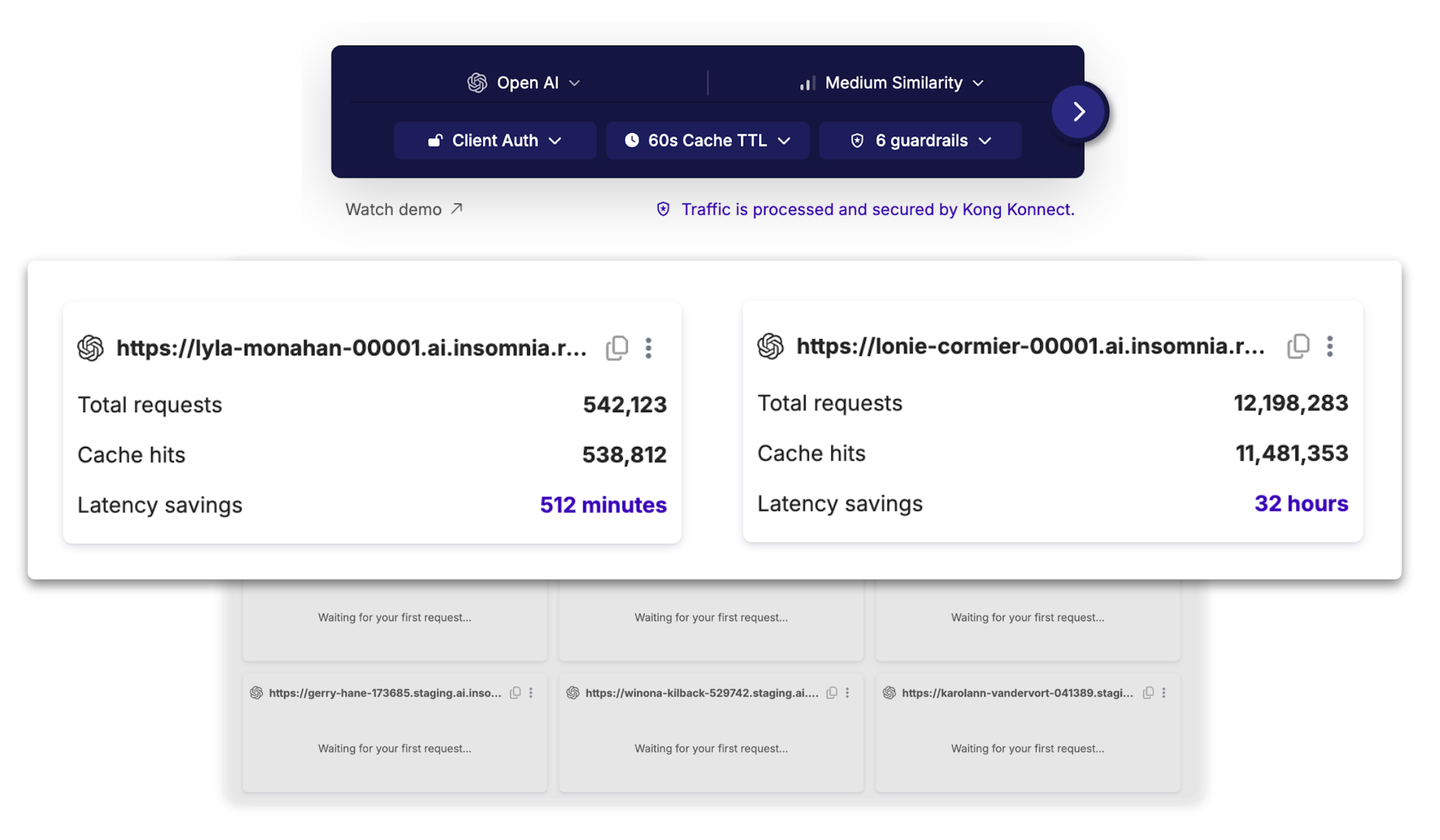
Task: Copy the gerry-hane staging URL
Action: click(515, 693)
